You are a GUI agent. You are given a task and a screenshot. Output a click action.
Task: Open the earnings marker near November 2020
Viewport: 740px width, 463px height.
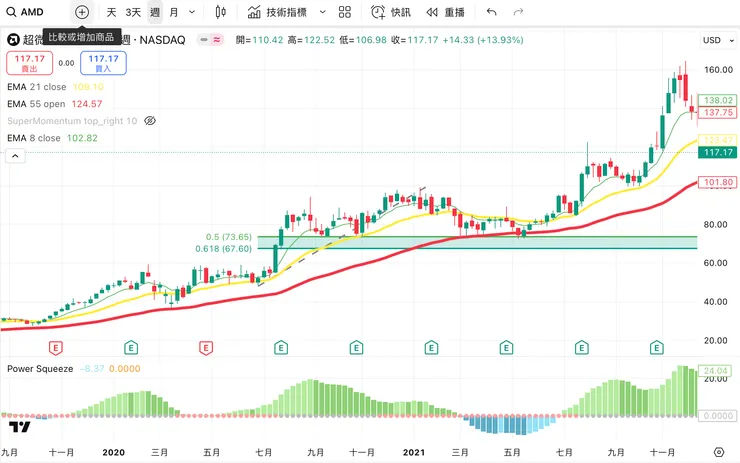[x=356, y=348]
